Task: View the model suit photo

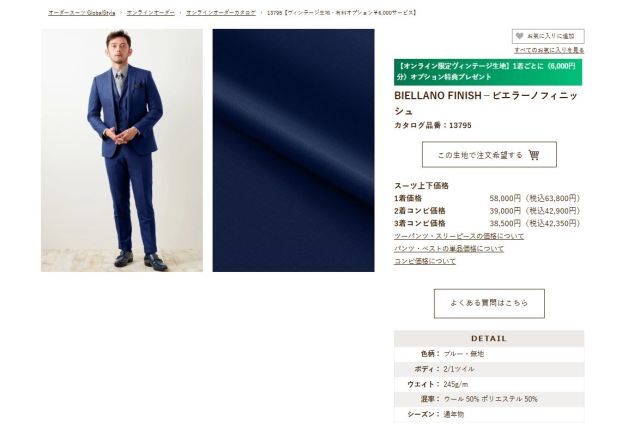Action: tap(122, 150)
